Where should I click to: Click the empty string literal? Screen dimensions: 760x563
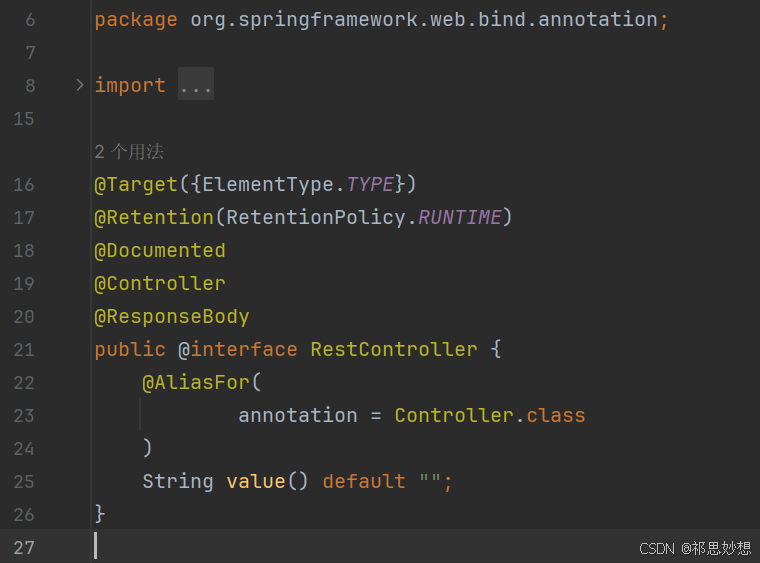[429, 480]
